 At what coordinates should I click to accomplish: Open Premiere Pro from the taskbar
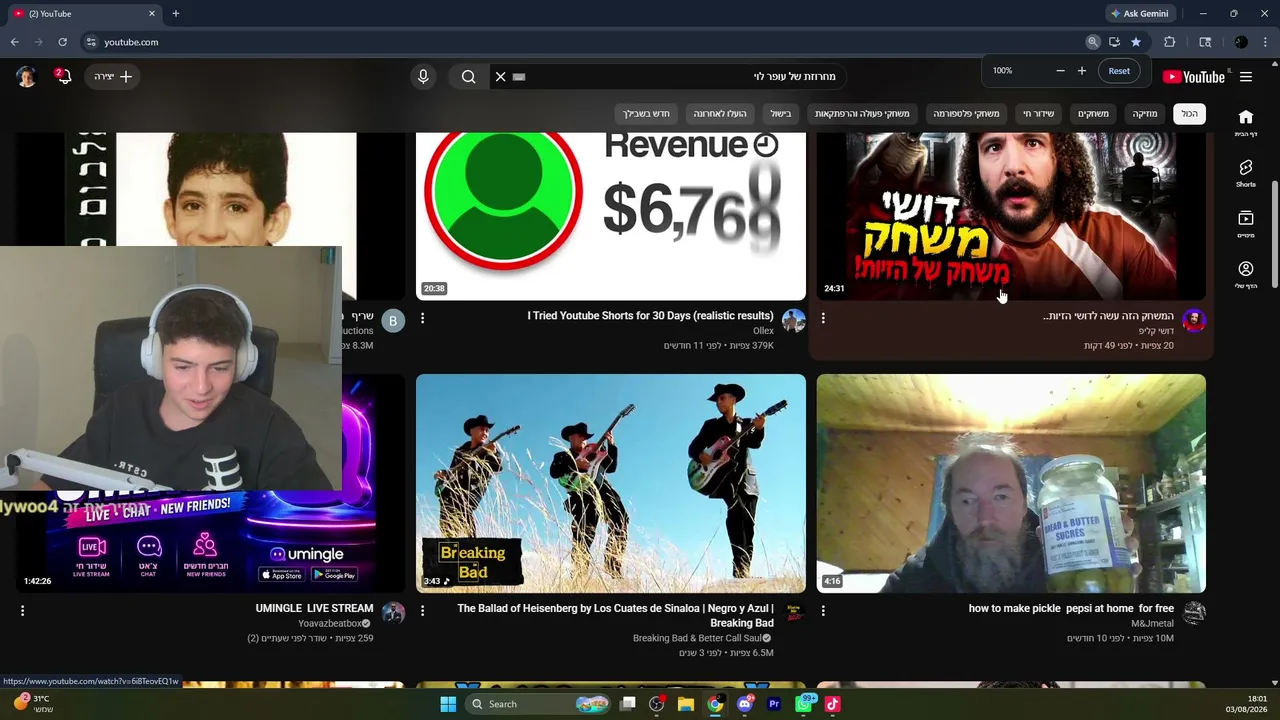(774, 704)
